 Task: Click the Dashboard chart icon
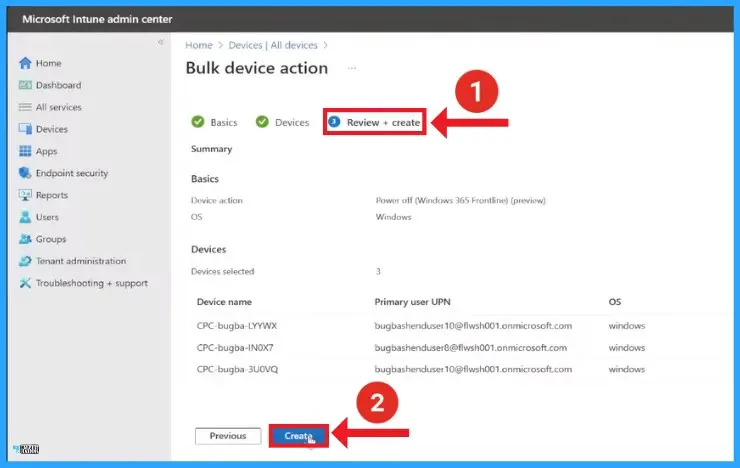(25, 85)
